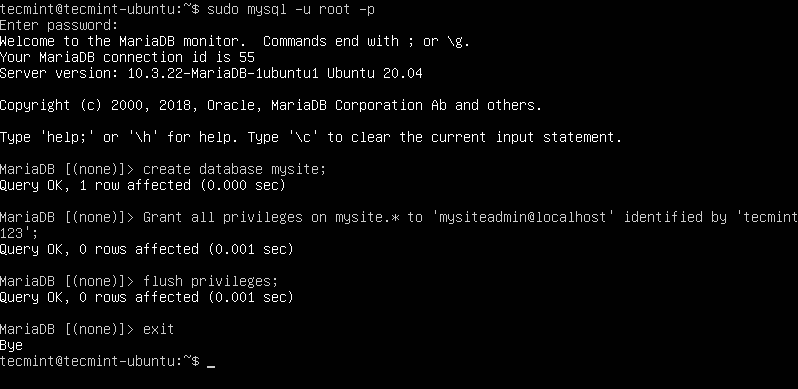Click the last tecmint@tecmint-ubuntu shell prompt
The height and width of the screenshot is (389, 798).
click(x=100, y=361)
